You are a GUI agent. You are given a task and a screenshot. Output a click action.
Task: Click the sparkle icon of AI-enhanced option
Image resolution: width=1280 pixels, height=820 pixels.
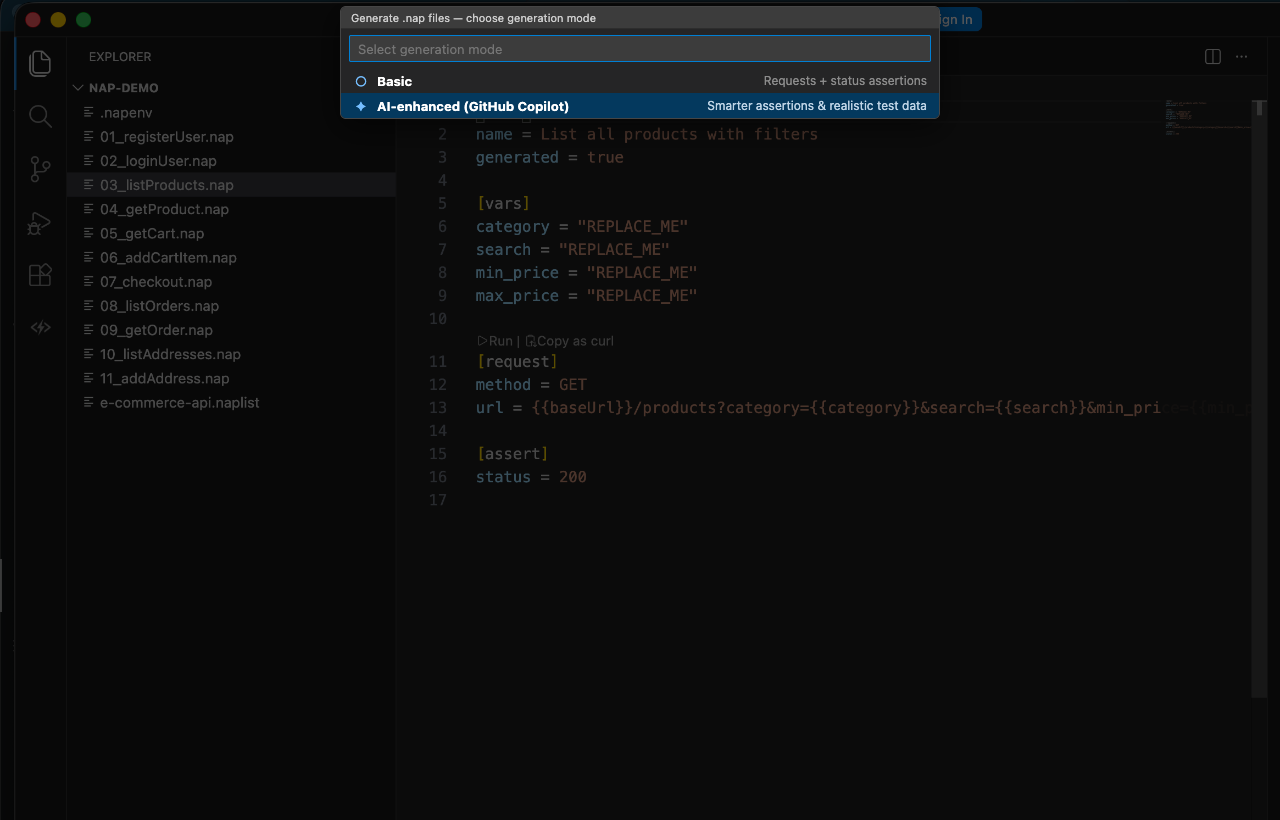(x=361, y=106)
